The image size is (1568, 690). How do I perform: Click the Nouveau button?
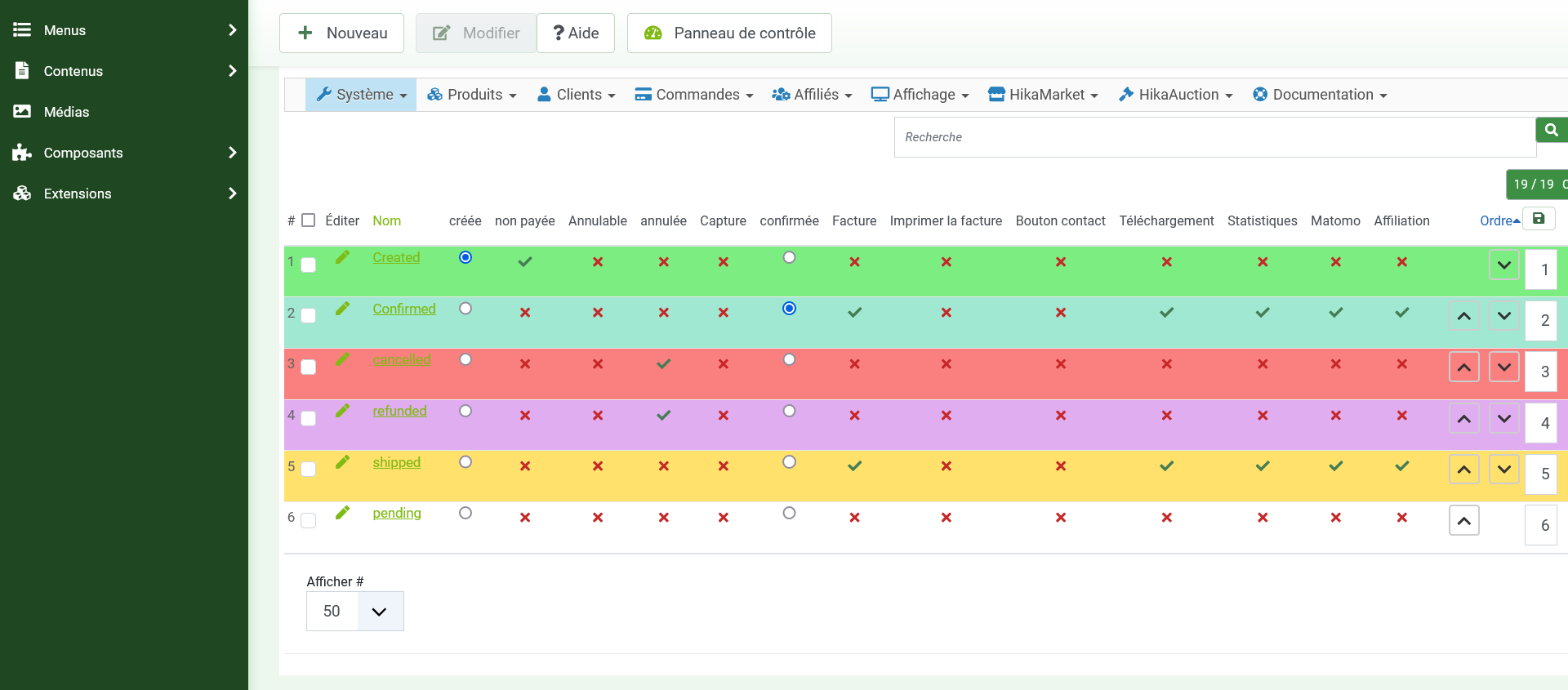pyautogui.click(x=341, y=33)
